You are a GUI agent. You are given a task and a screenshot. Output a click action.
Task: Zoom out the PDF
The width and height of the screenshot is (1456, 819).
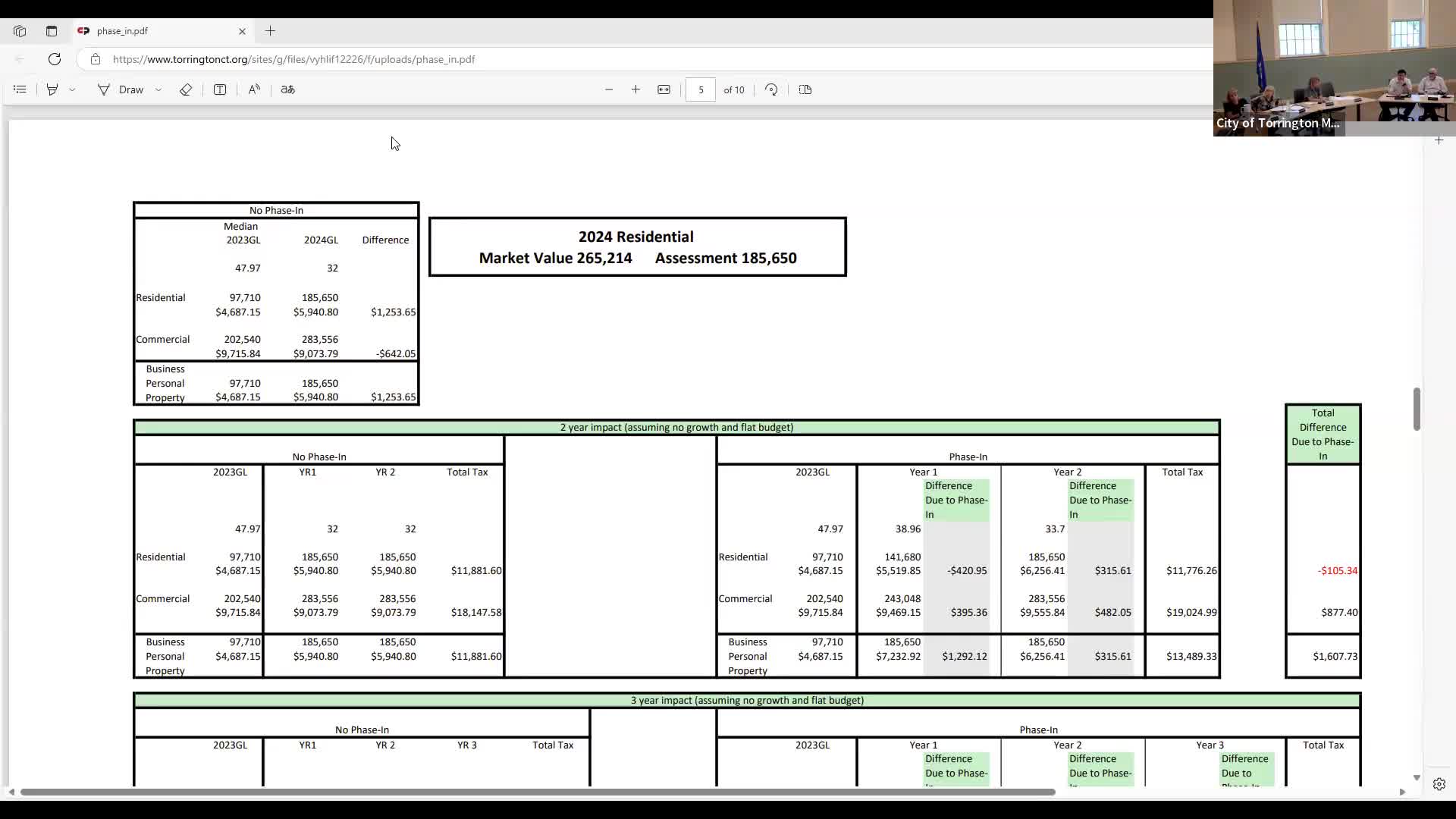[609, 89]
